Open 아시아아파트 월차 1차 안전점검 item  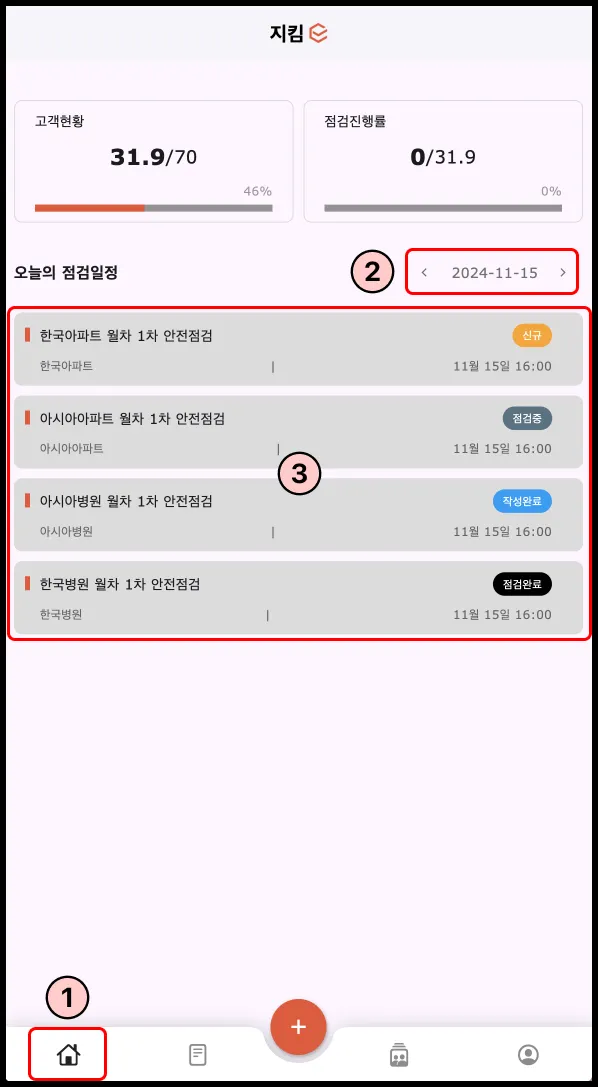(299, 432)
